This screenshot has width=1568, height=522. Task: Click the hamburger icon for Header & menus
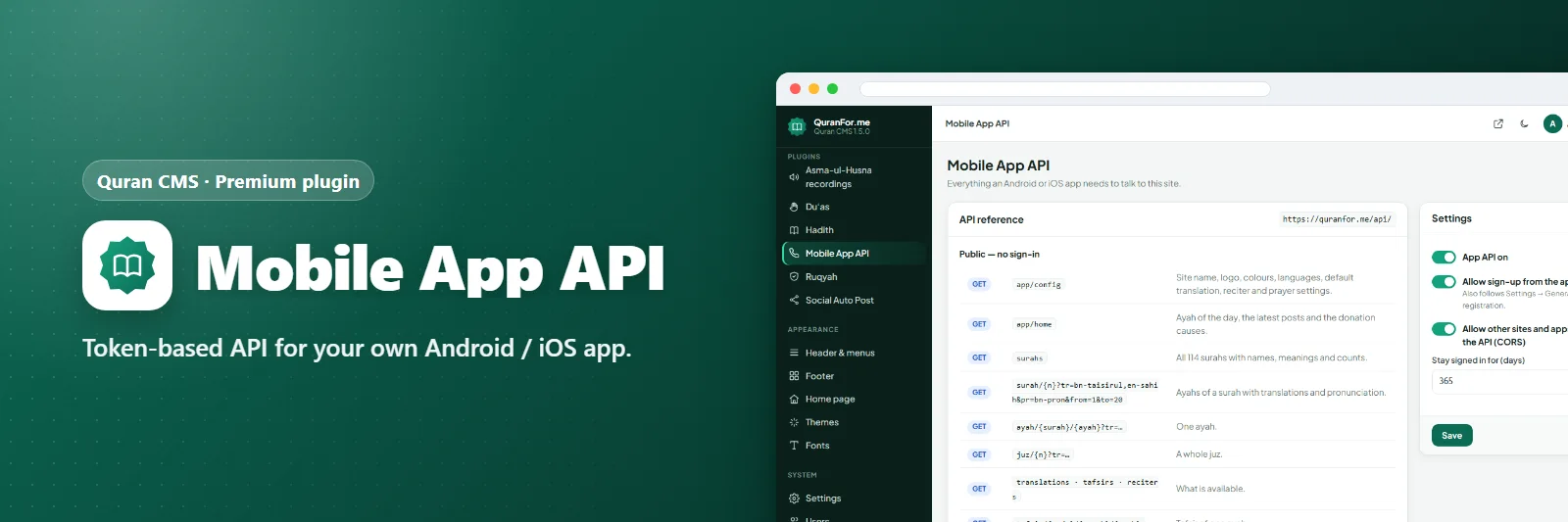point(794,353)
